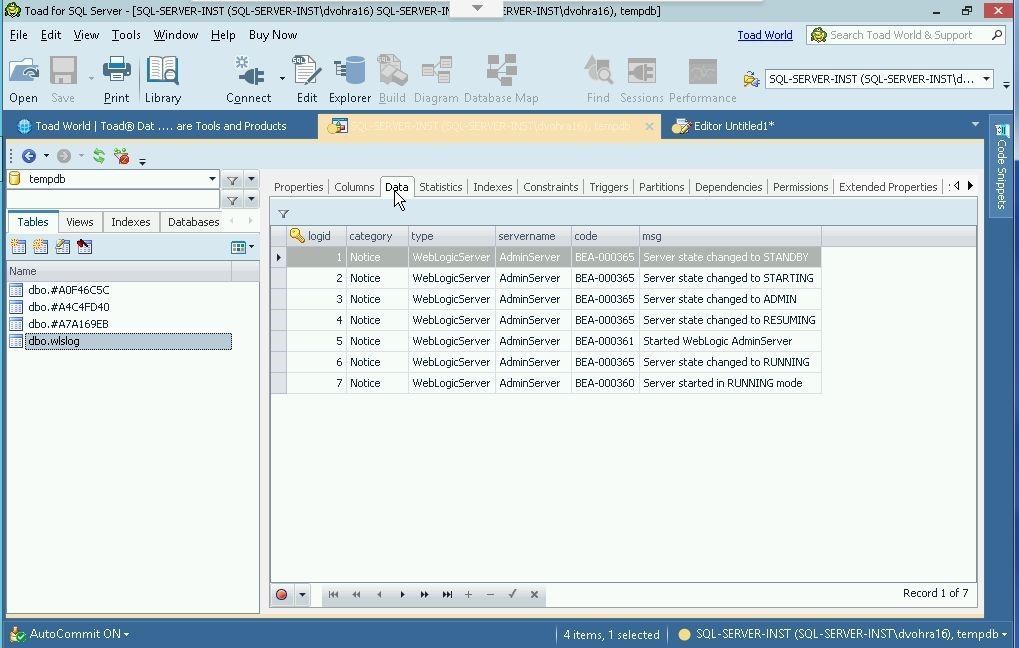Image resolution: width=1019 pixels, height=648 pixels.
Task: Select the dbo.#A4C4FD40 table
Action: [x=69, y=307]
